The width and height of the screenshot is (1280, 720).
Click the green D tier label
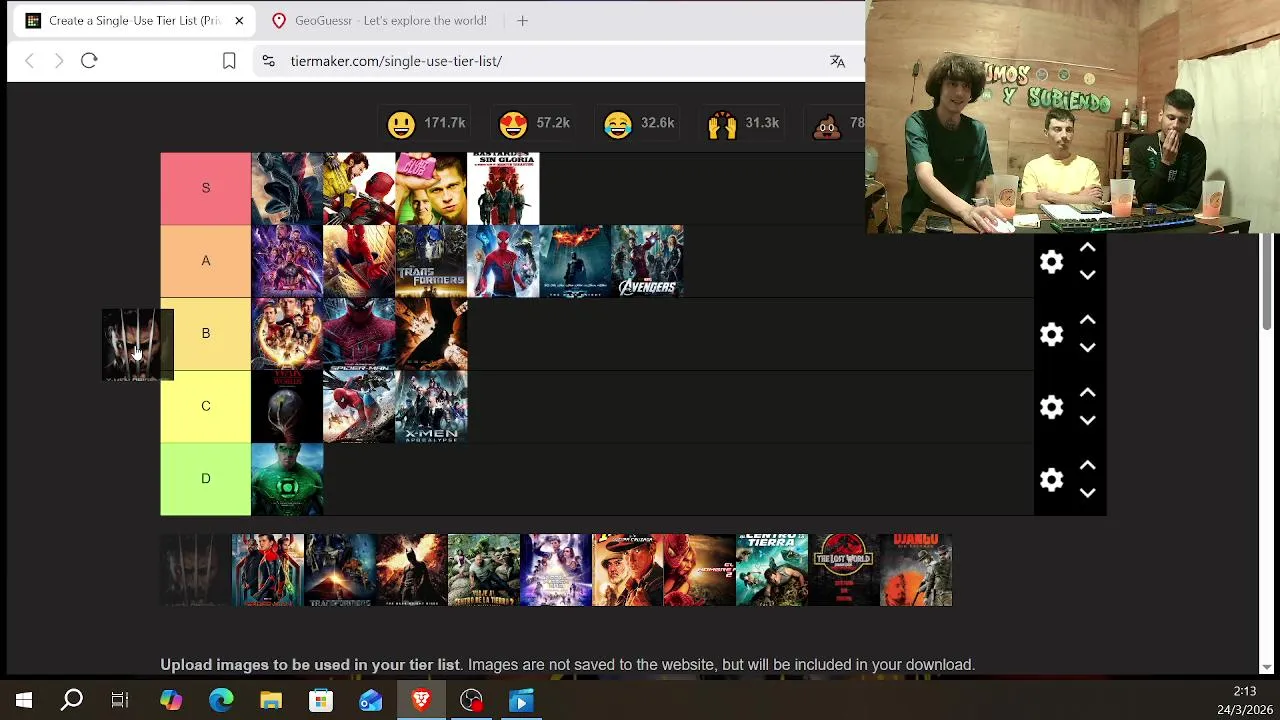205,479
